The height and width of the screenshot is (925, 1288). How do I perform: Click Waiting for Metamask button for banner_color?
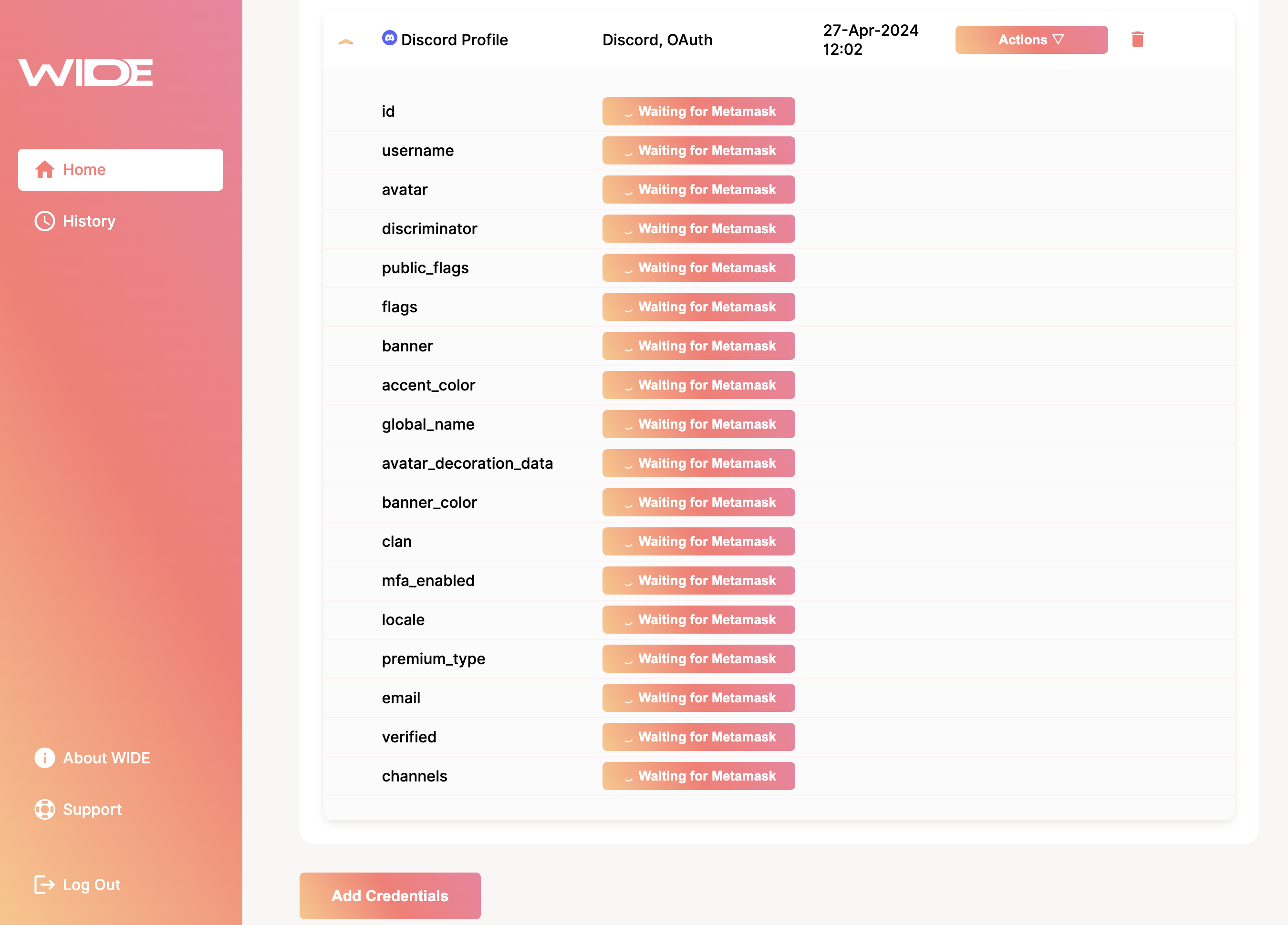coord(698,503)
